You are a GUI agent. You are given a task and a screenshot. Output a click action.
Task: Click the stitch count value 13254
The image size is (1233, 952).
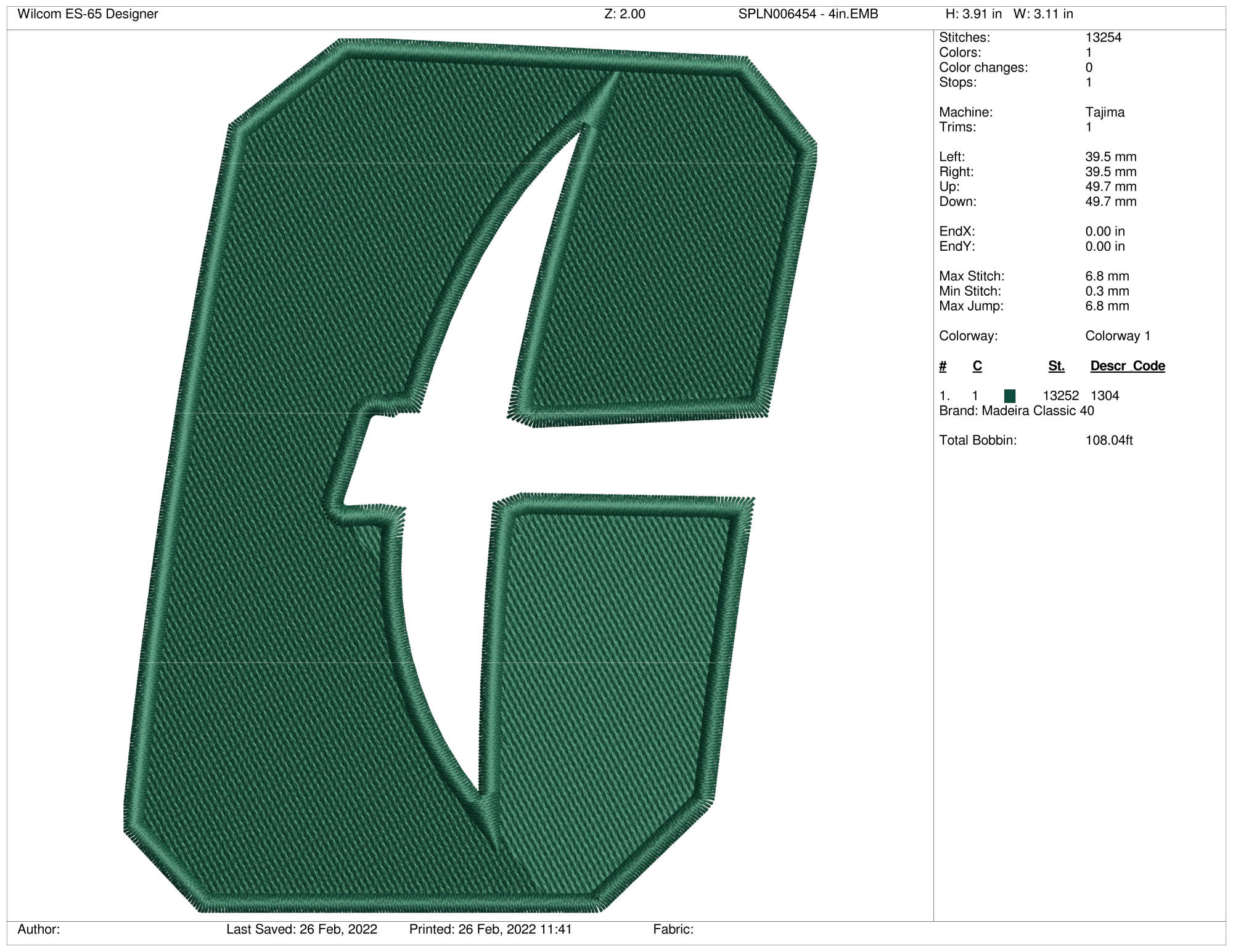1104,37
